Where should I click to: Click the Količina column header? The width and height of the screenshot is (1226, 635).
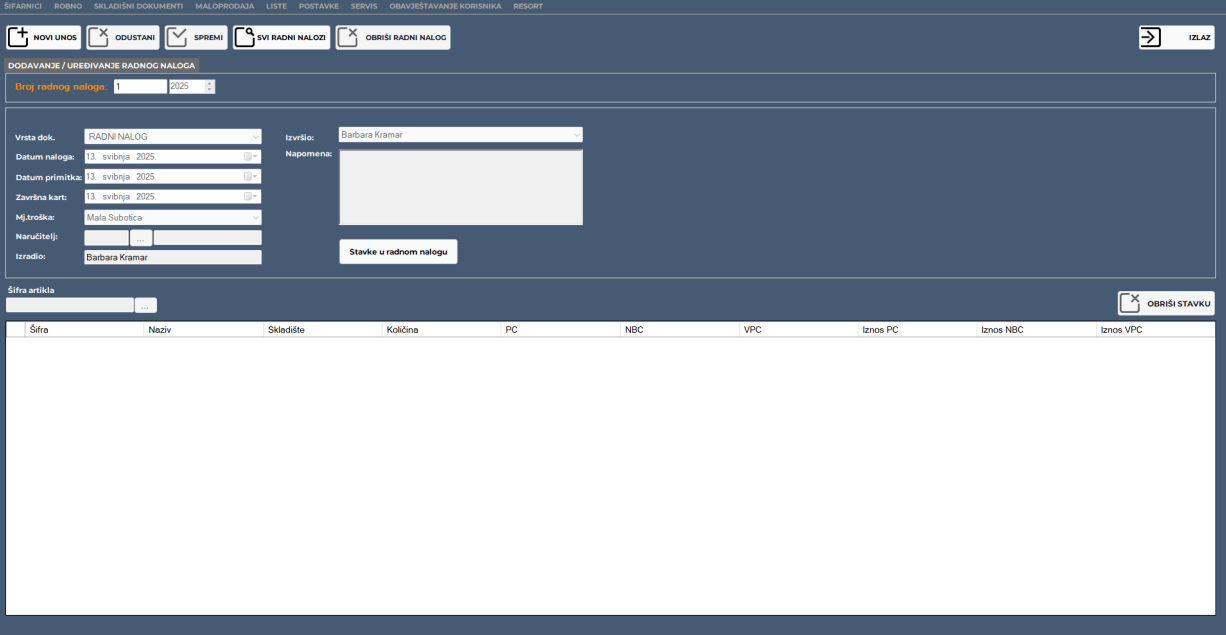click(402, 329)
